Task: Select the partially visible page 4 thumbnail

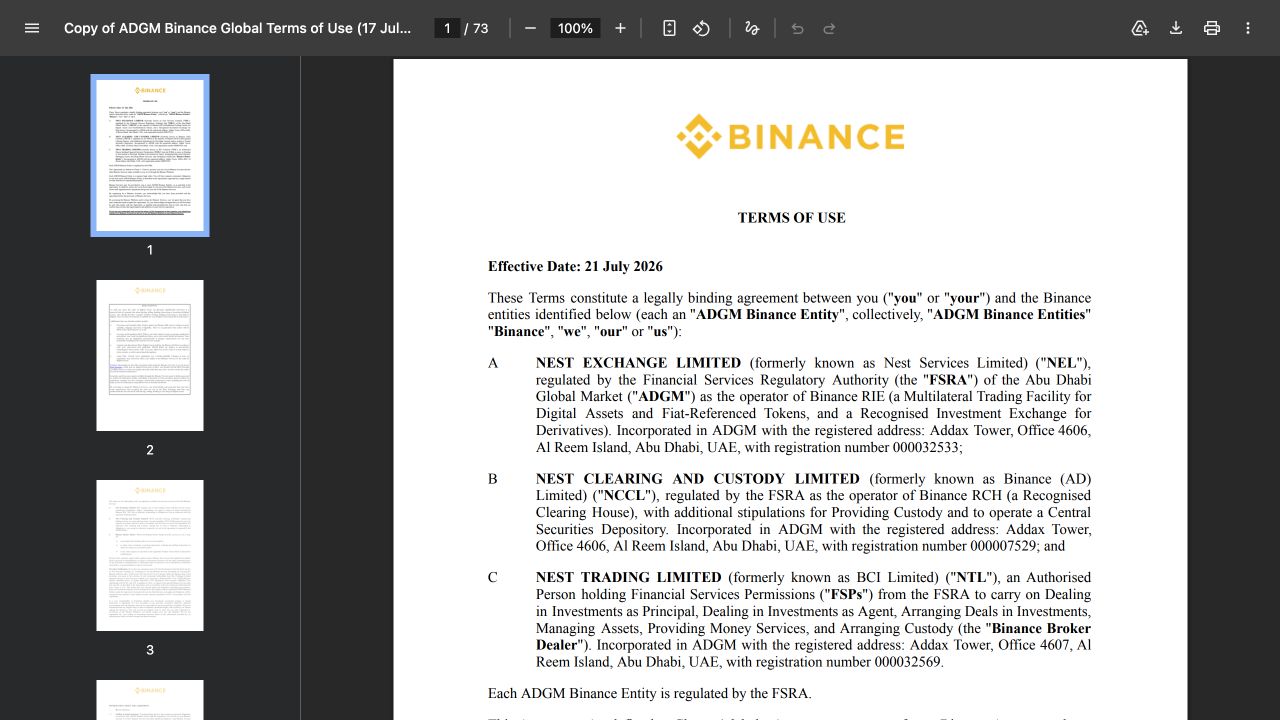Action: (150, 700)
